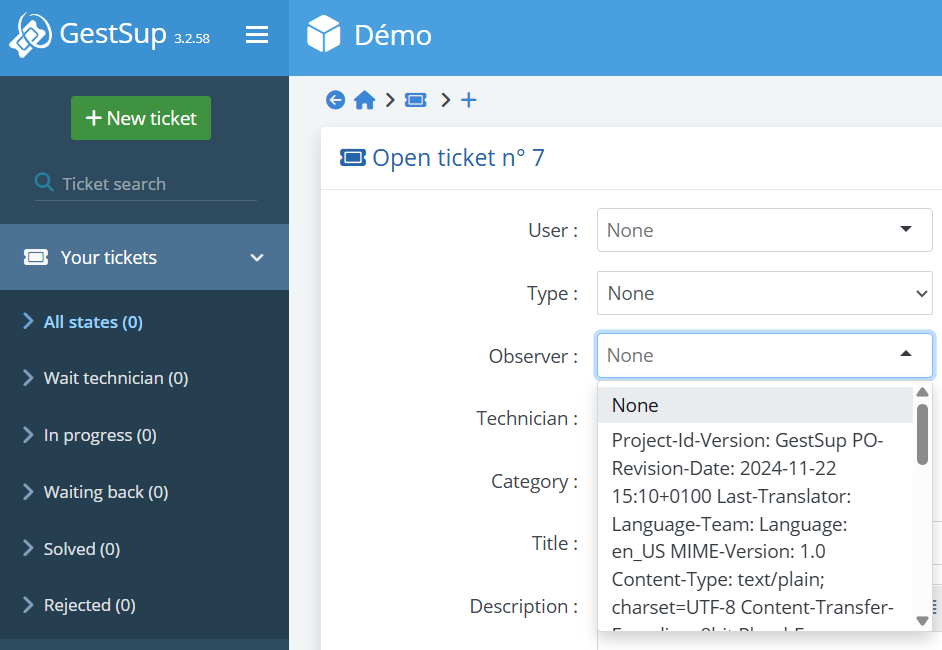Collapse the Your tickets section
Screen dimensions: 942x650
257,257
